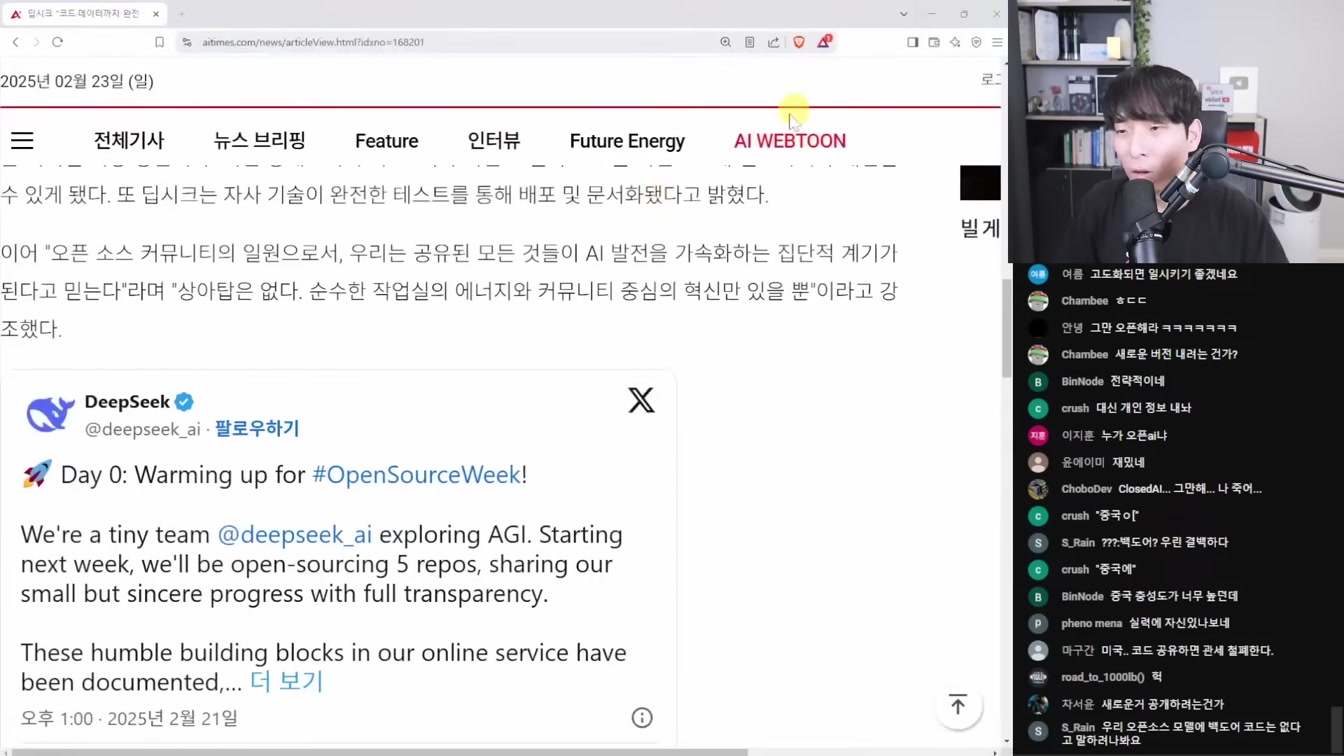
Task: Click the @deepseek_ai mention in tweet text
Action: click(295, 534)
